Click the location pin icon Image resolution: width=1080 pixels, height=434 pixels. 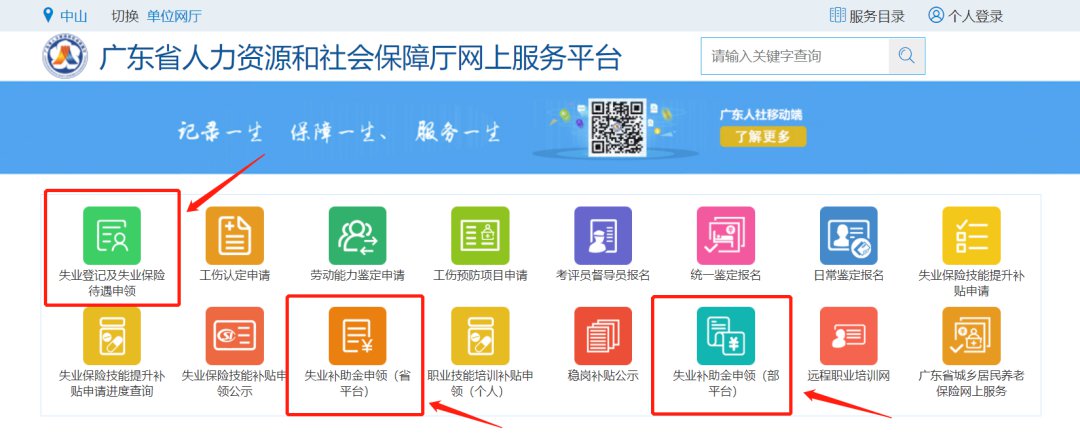pyautogui.click(x=48, y=15)
